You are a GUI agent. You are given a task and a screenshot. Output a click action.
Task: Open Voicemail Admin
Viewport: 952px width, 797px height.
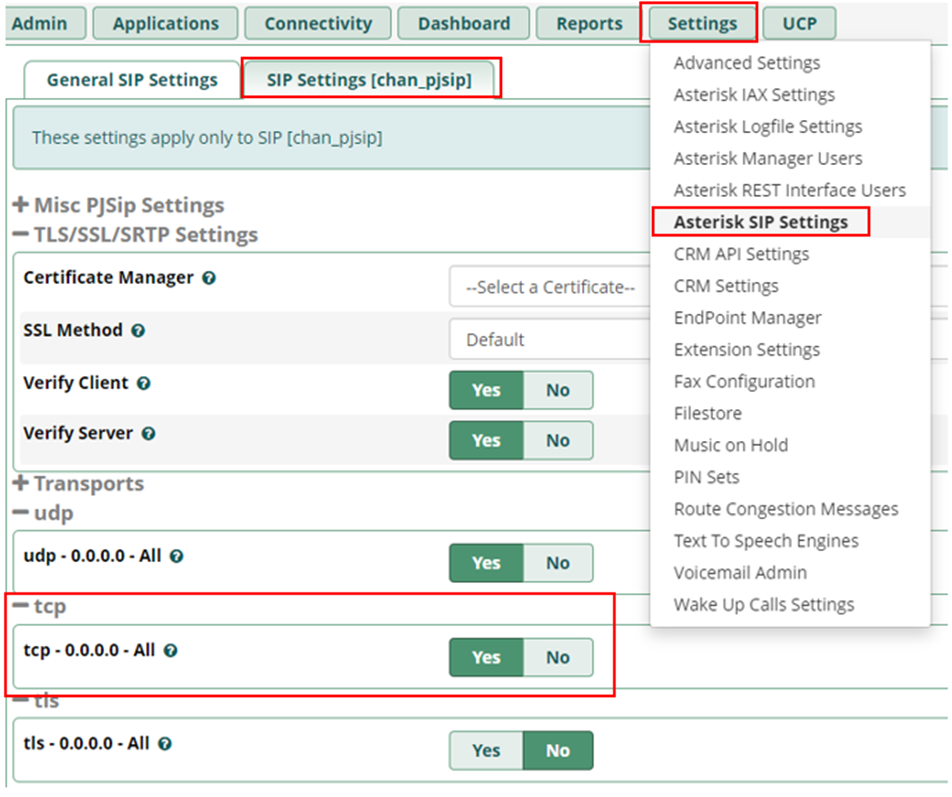click(x=740, y=573)
